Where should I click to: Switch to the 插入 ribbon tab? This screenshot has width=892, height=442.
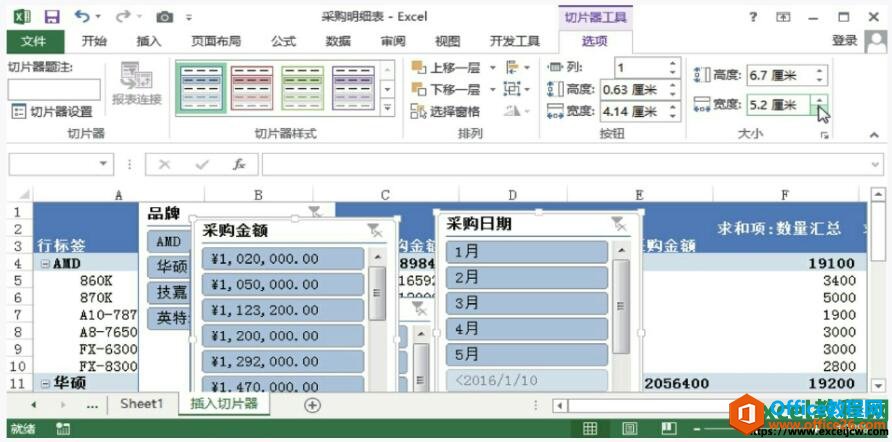[x=148, y=41]
